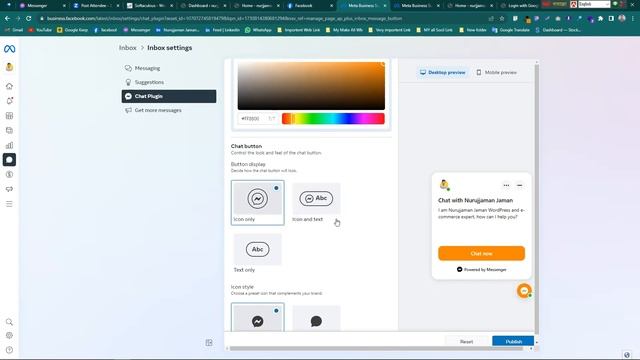Open the New folder bookmark folder
This screenshot has width=640, height=360.
[473, 30]
